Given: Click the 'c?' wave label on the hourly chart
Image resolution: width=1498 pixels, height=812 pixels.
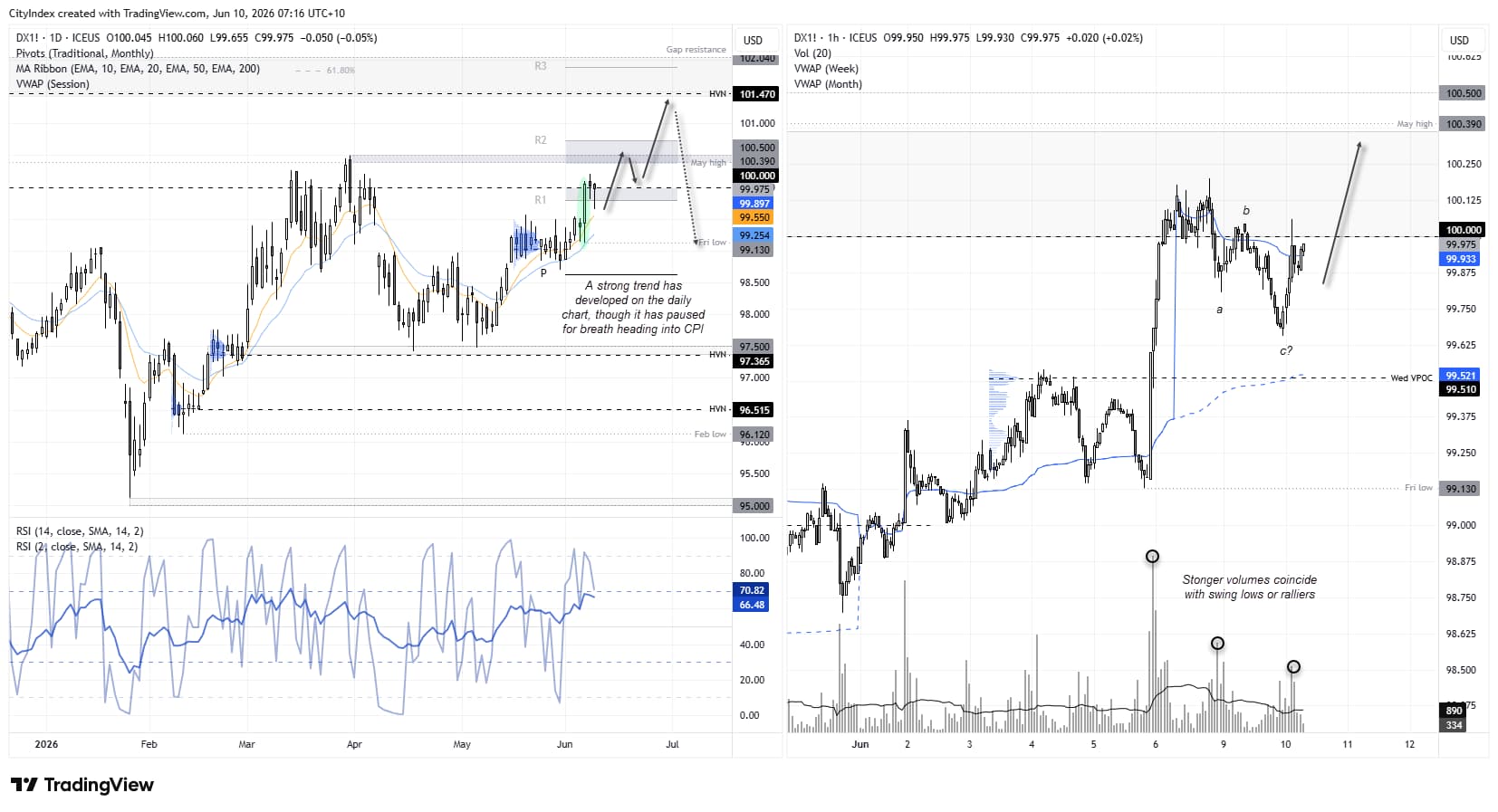Looking at the screenshot, I should click(1286, 350).
